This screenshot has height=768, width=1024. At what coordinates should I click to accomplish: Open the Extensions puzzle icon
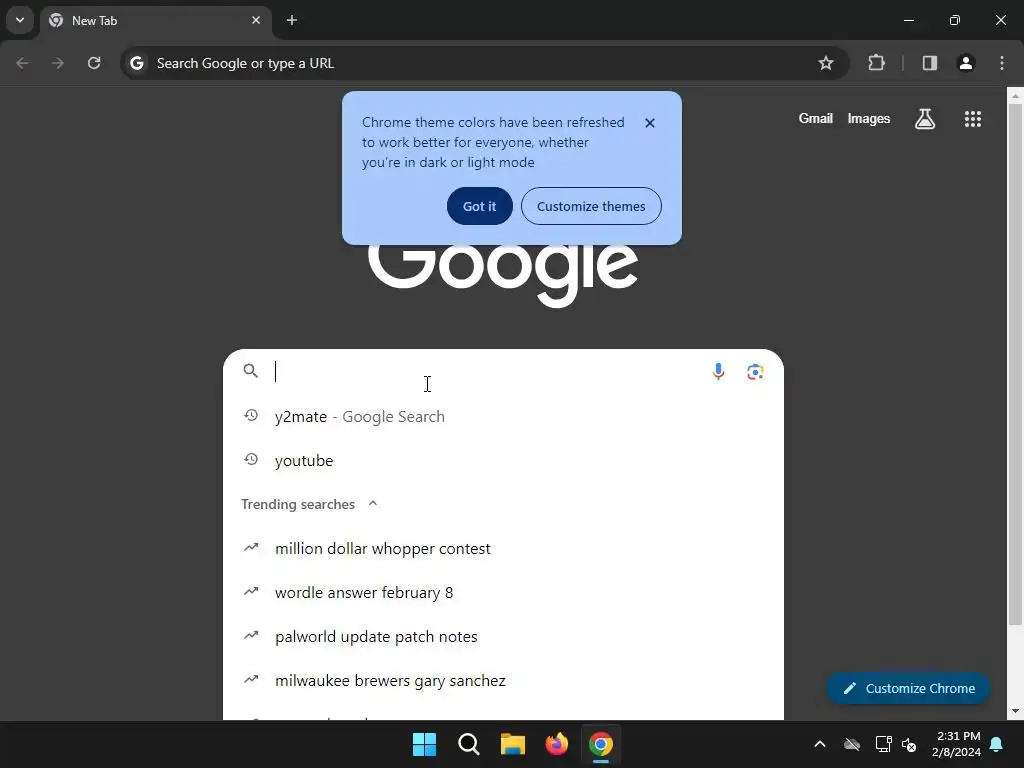[876, 63]
